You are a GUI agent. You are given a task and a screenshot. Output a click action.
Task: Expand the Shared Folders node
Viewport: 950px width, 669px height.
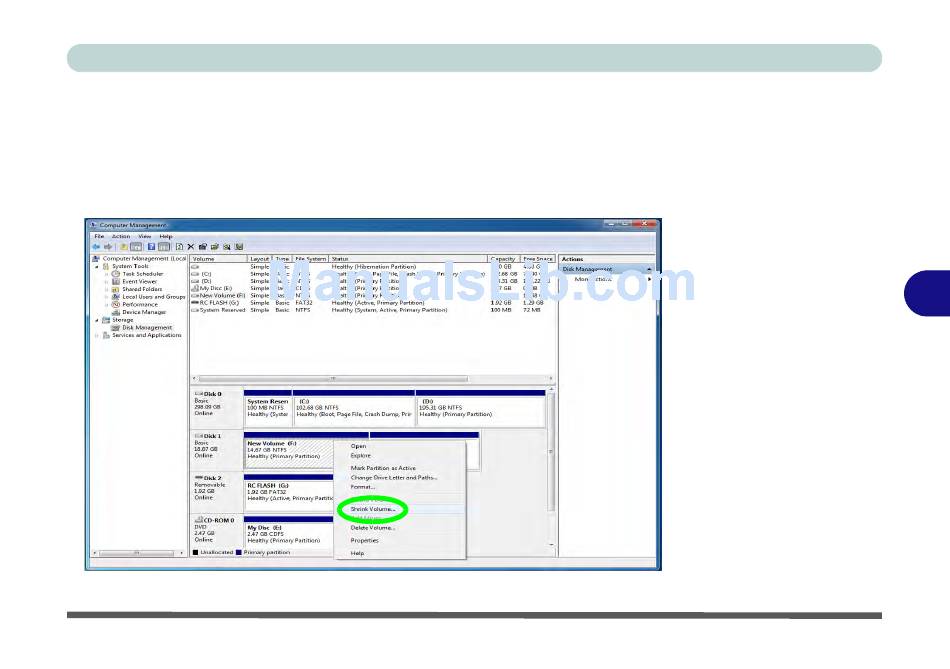point(107,289)
